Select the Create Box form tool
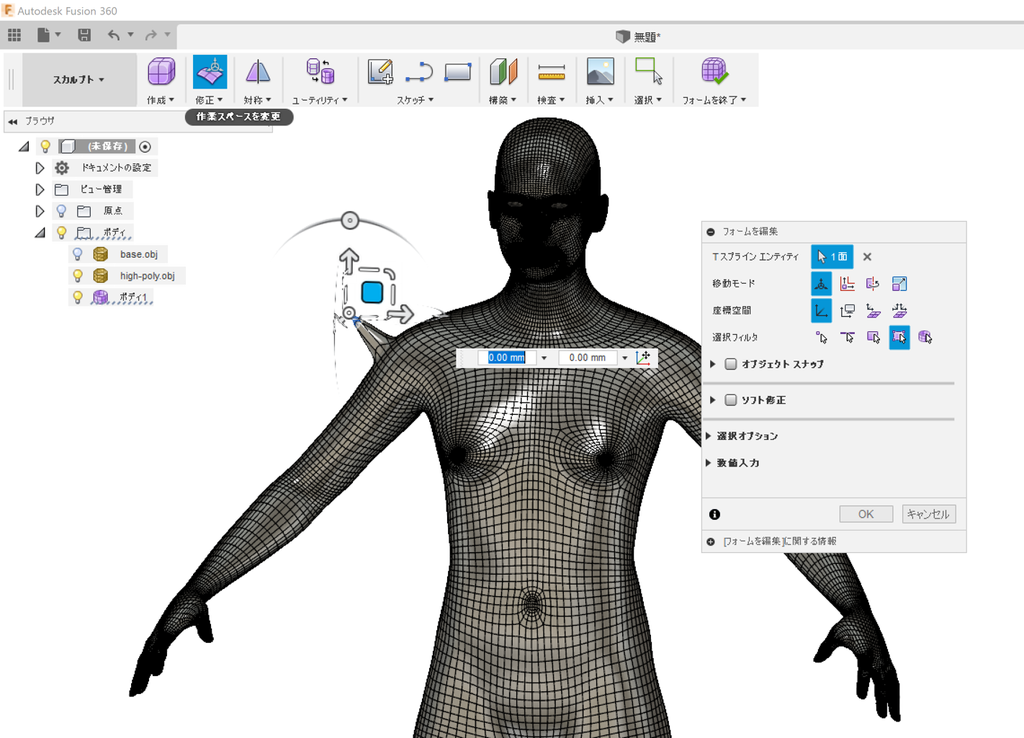Viewport: 1024px width, 738px height. 161,72
